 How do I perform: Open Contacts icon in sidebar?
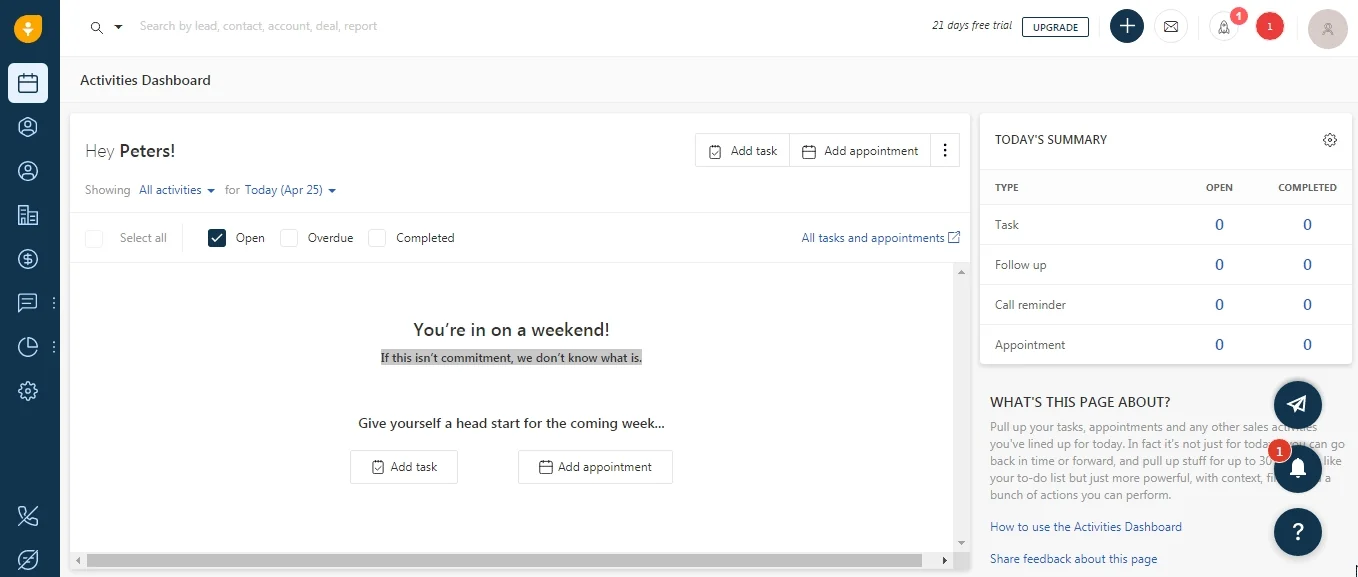click(x=28, y=171)
